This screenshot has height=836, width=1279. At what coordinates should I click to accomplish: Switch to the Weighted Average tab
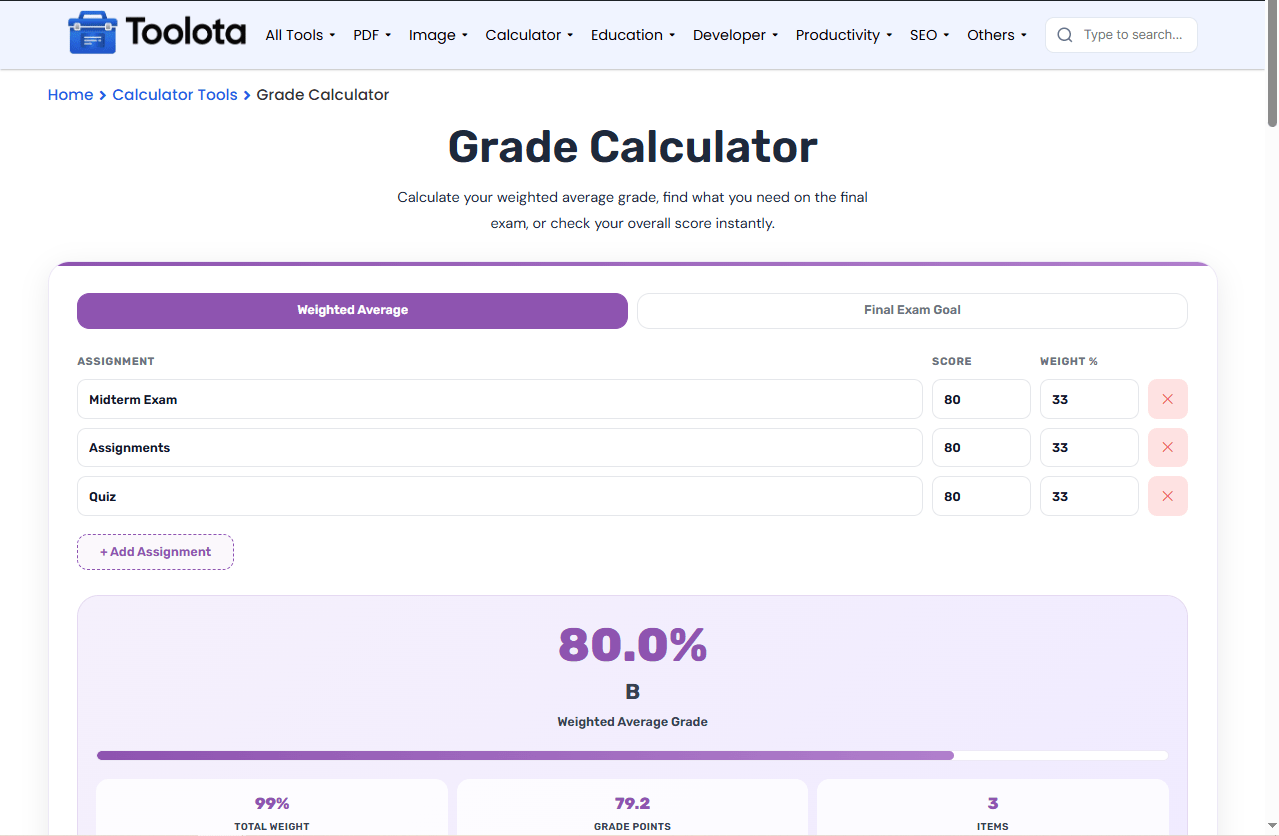pyautogui.click(x=352, y=310)
